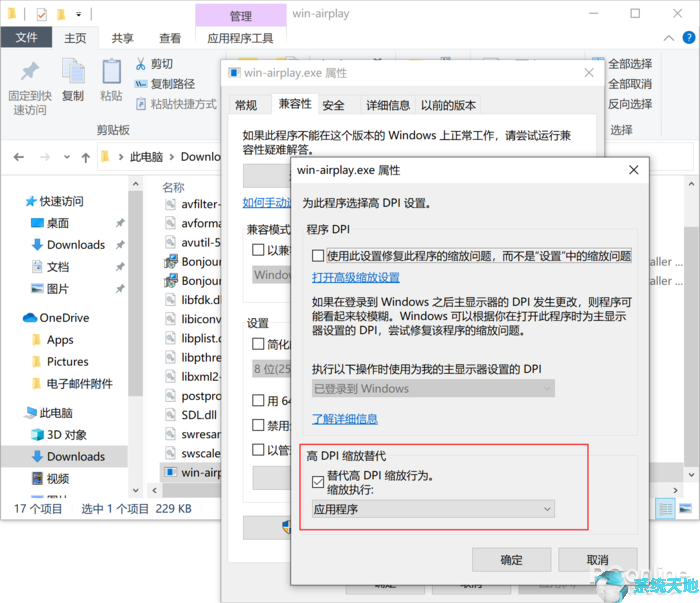700x603 pixels.
Task: Switch to large icons view in status bar
Action: coord(685,509)
